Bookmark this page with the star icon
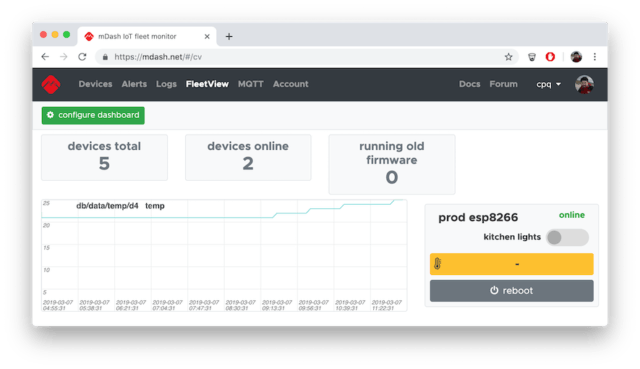640x369 pixels. [508, 57]
